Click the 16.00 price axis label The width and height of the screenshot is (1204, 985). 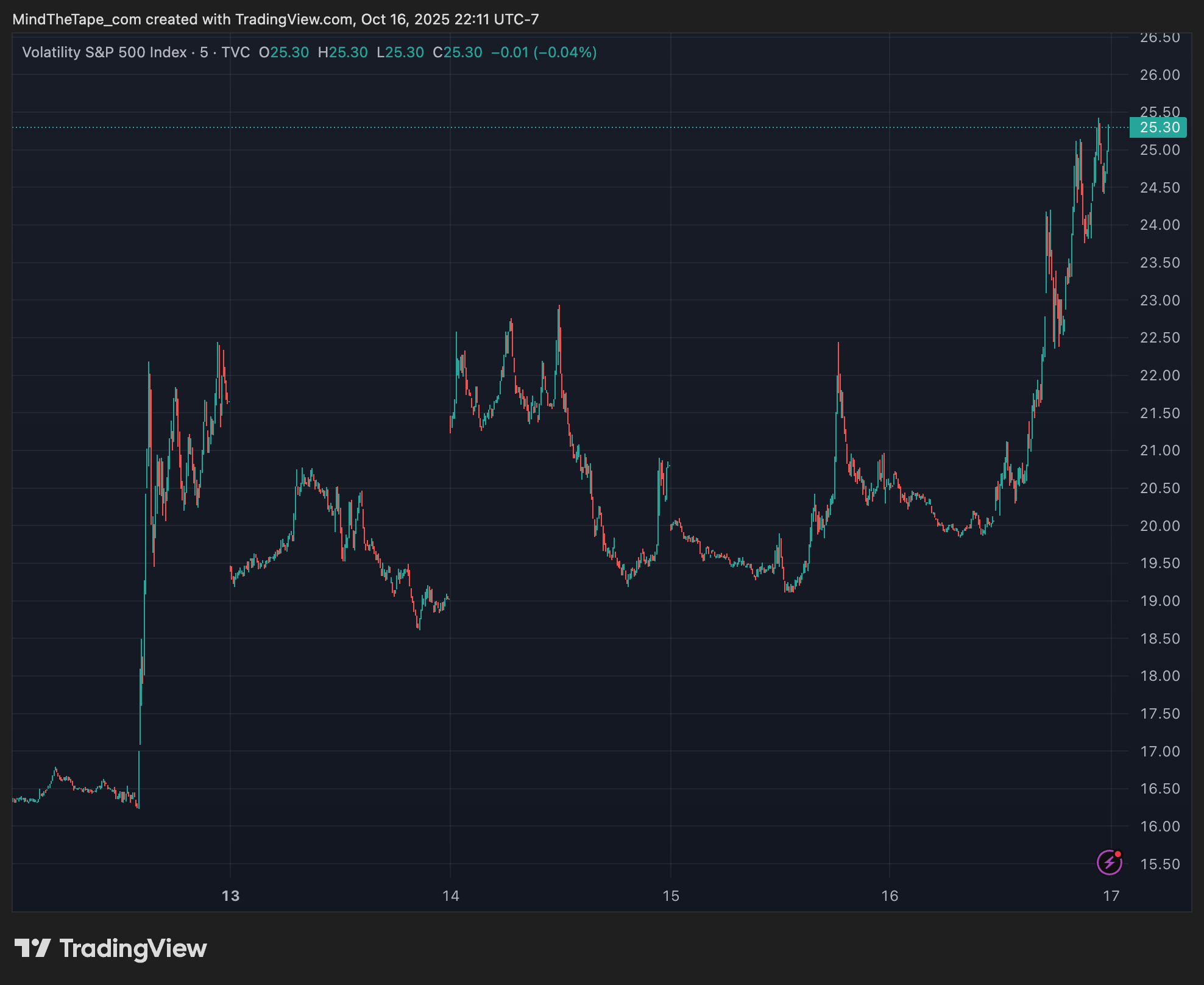tap(1160, 827)
